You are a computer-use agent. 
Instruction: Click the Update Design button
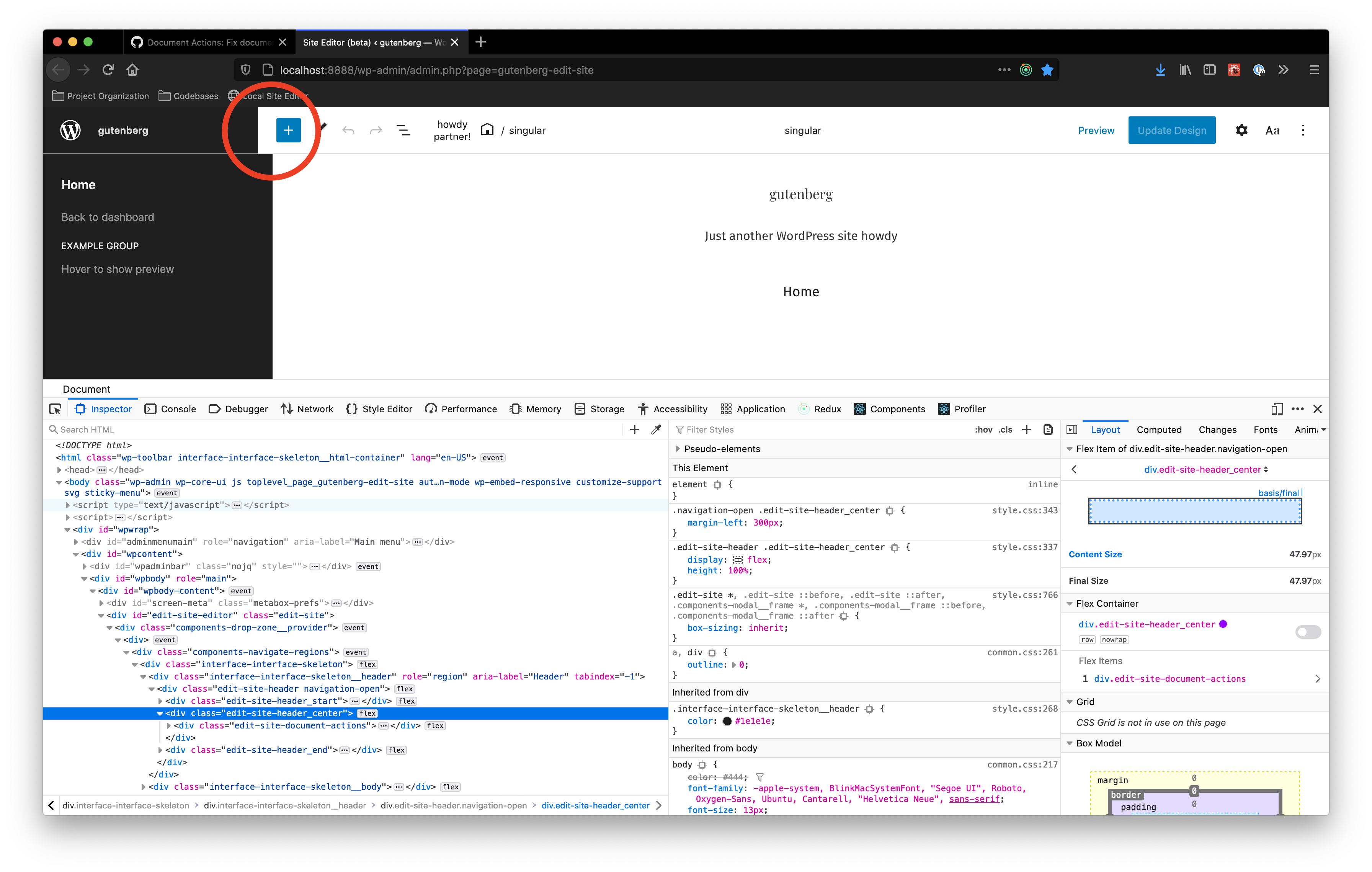[1171, 131]
